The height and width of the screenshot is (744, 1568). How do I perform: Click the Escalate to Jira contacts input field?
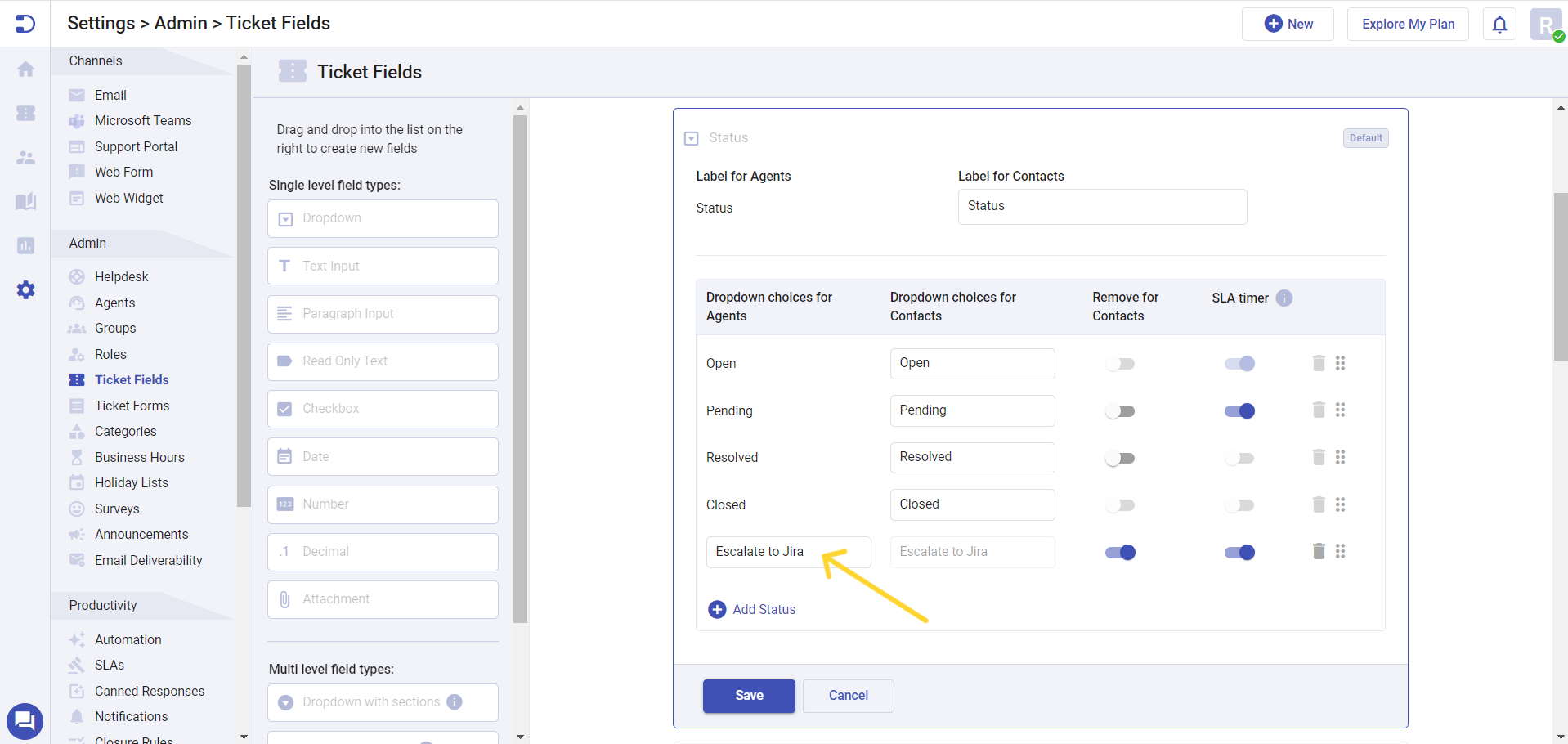click(x=971, y=552)
